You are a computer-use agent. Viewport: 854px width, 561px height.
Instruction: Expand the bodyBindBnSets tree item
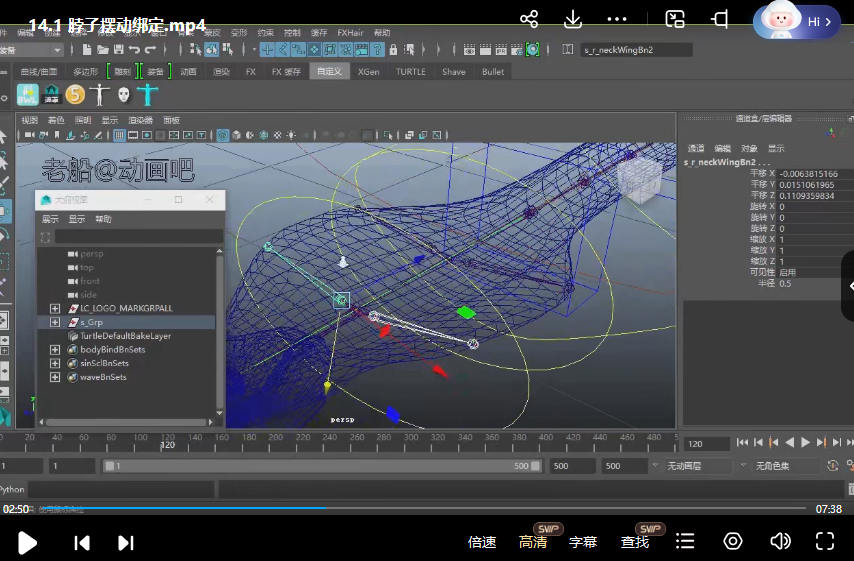point(55,350)
